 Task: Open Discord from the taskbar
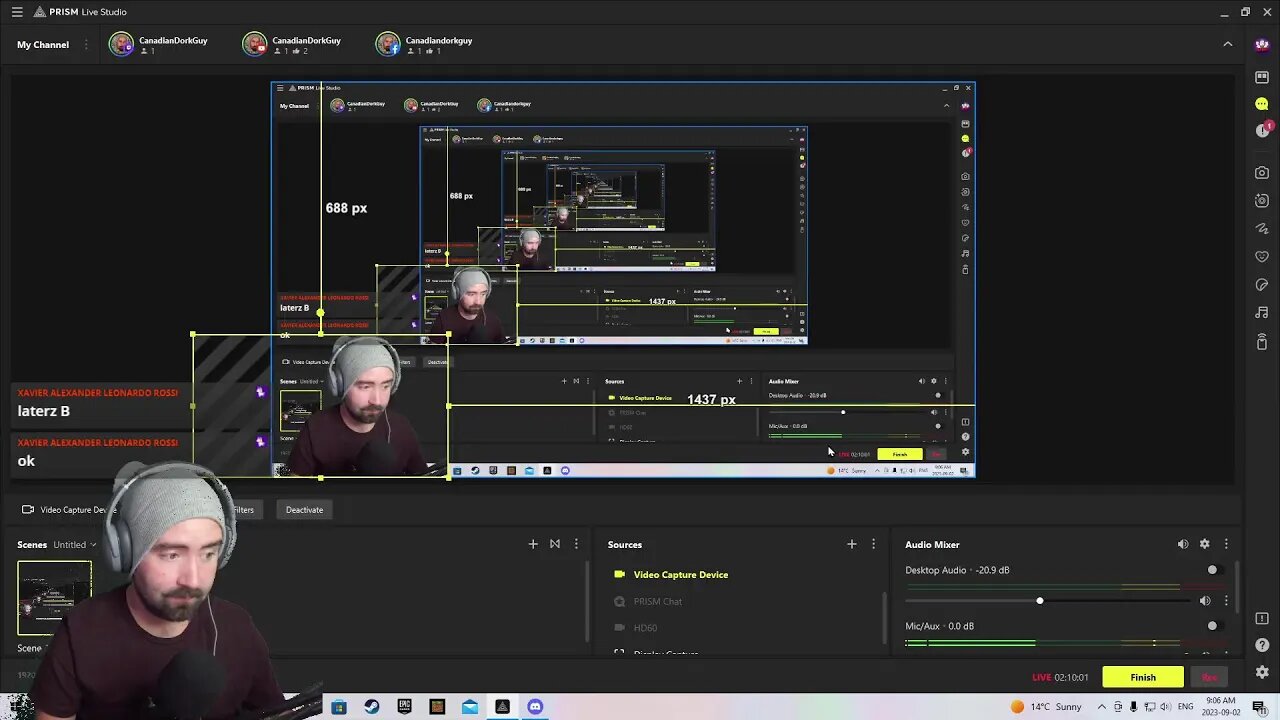point(535,707)
